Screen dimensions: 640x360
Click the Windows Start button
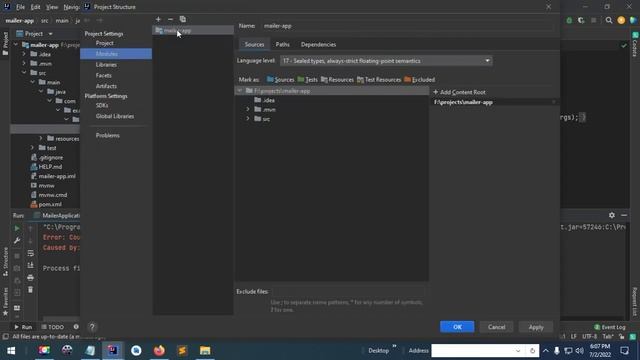click(11, 350)
